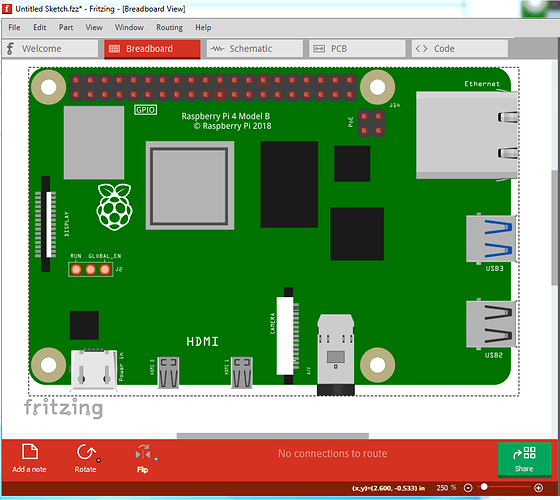The image size is (560, 500).
Task: Click the horizontal canvas scrollbar
Action: click(273, 436)
